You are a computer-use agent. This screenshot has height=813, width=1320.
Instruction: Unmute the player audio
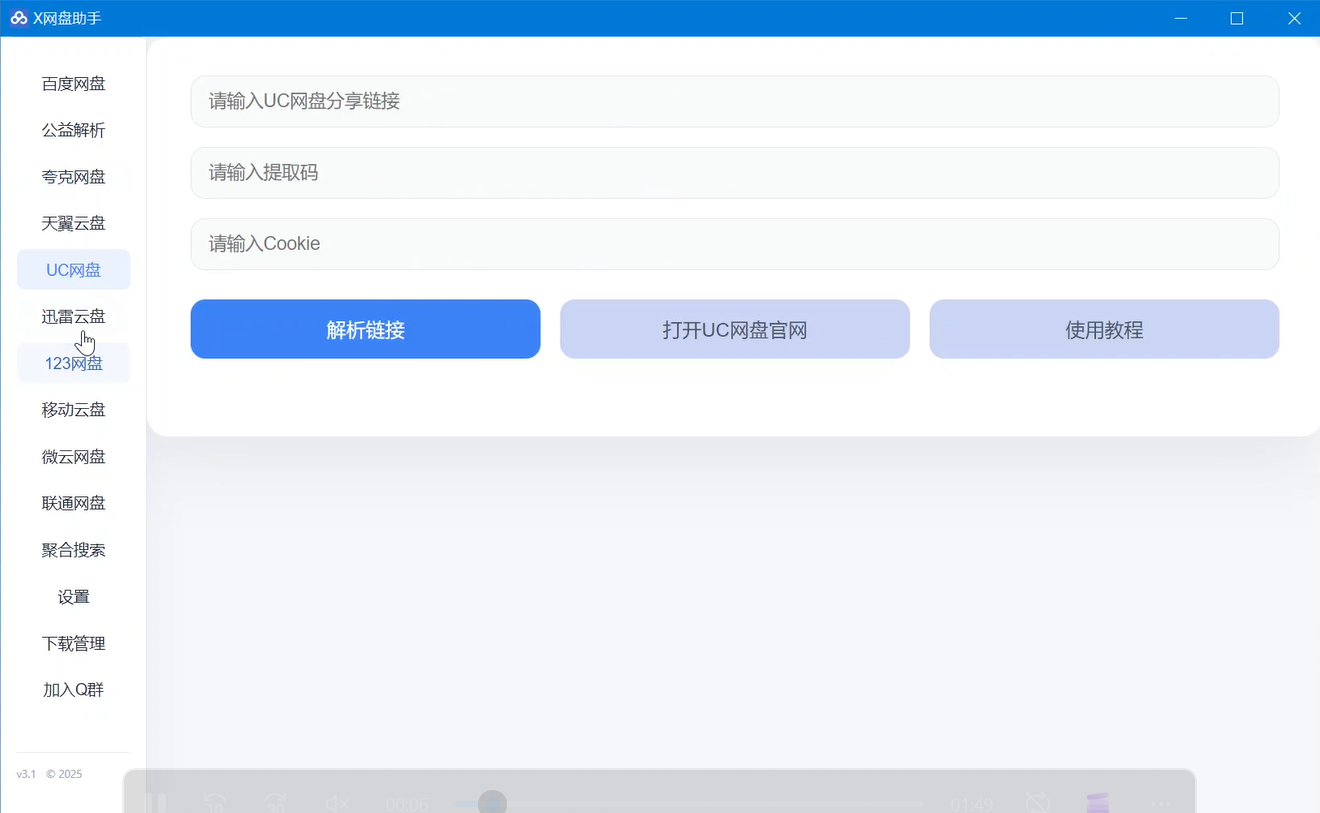[337, 802]
